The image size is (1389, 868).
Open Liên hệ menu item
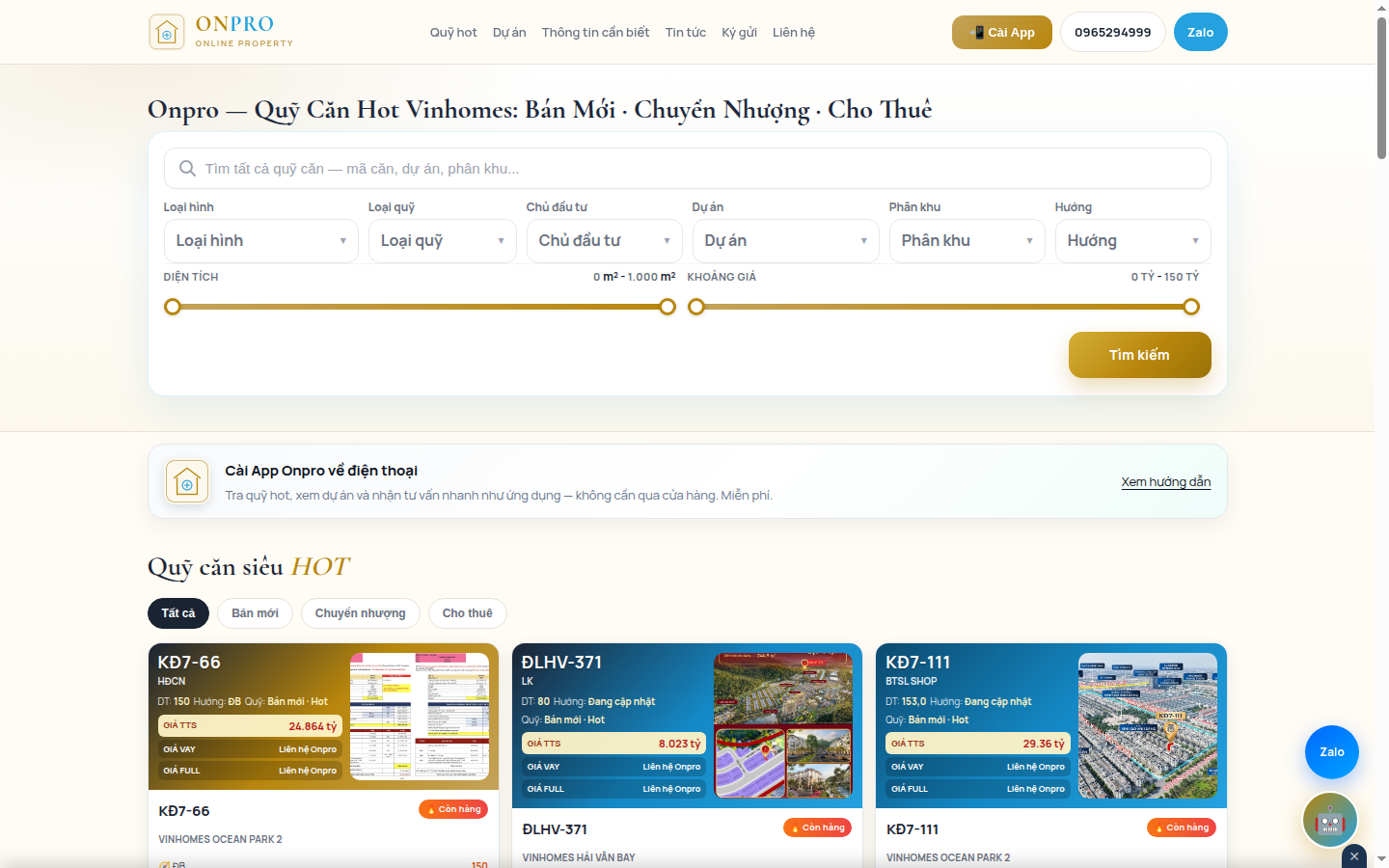pyautogui.click(x=794, y=32)
